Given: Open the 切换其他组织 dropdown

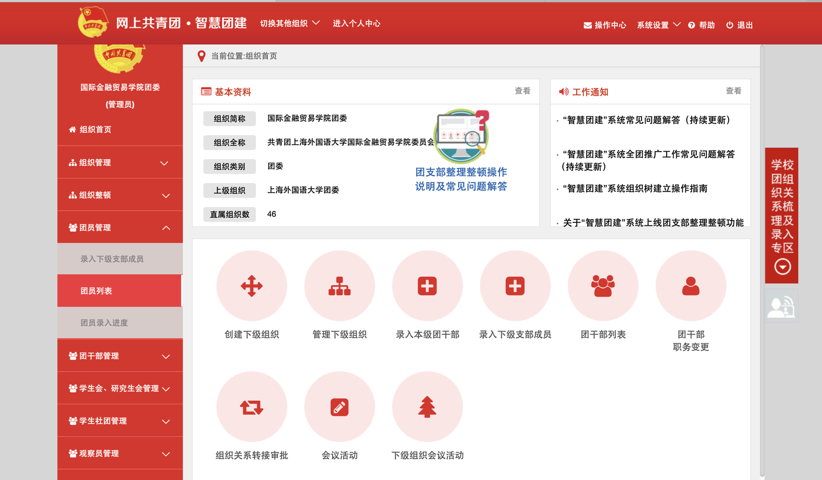Looking at the screenshot, I should click(290, 23).
